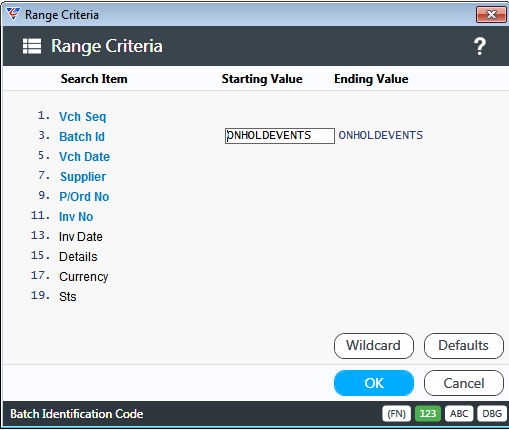Image resolution: width=509 pixels, height=430 pixels.
Task: Click the Wildcard button
Action: [x=374, y=346]
